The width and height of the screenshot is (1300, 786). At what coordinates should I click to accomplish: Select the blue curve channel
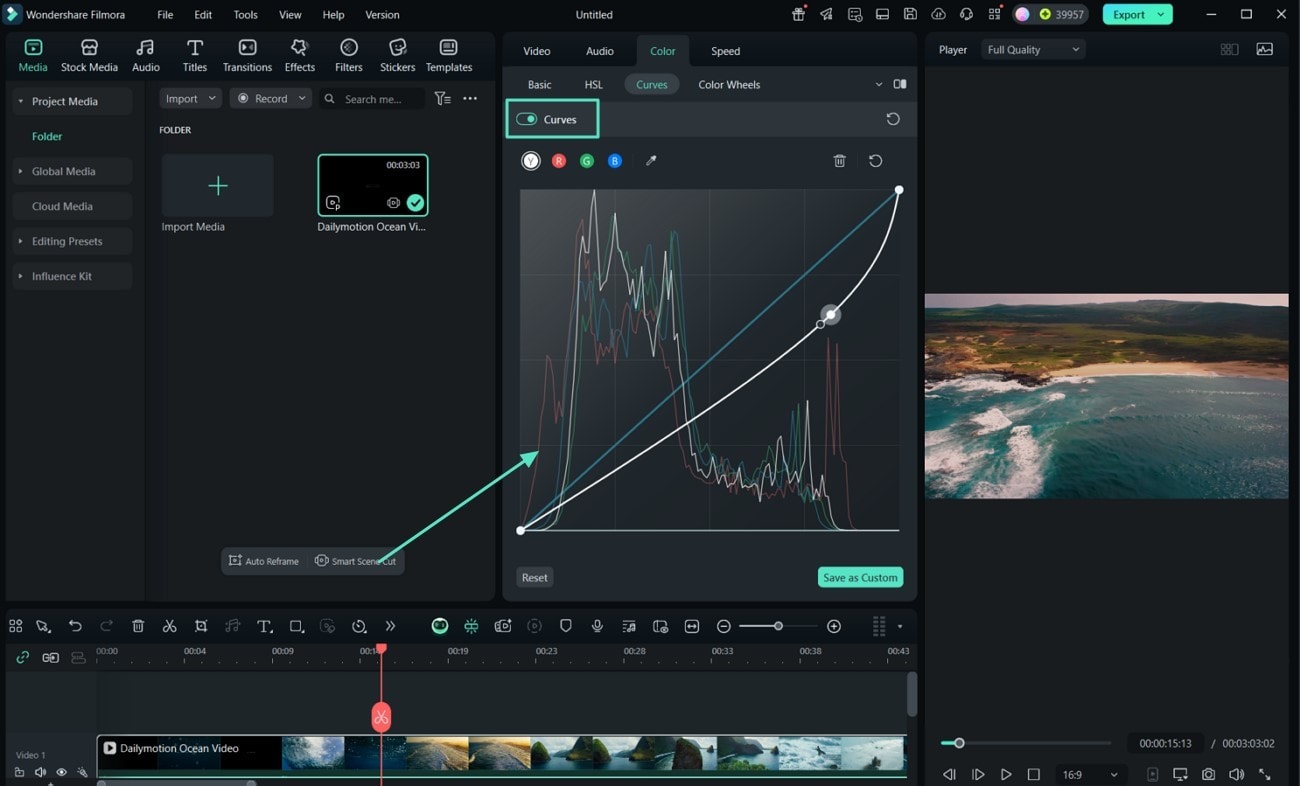click(615, 160)
